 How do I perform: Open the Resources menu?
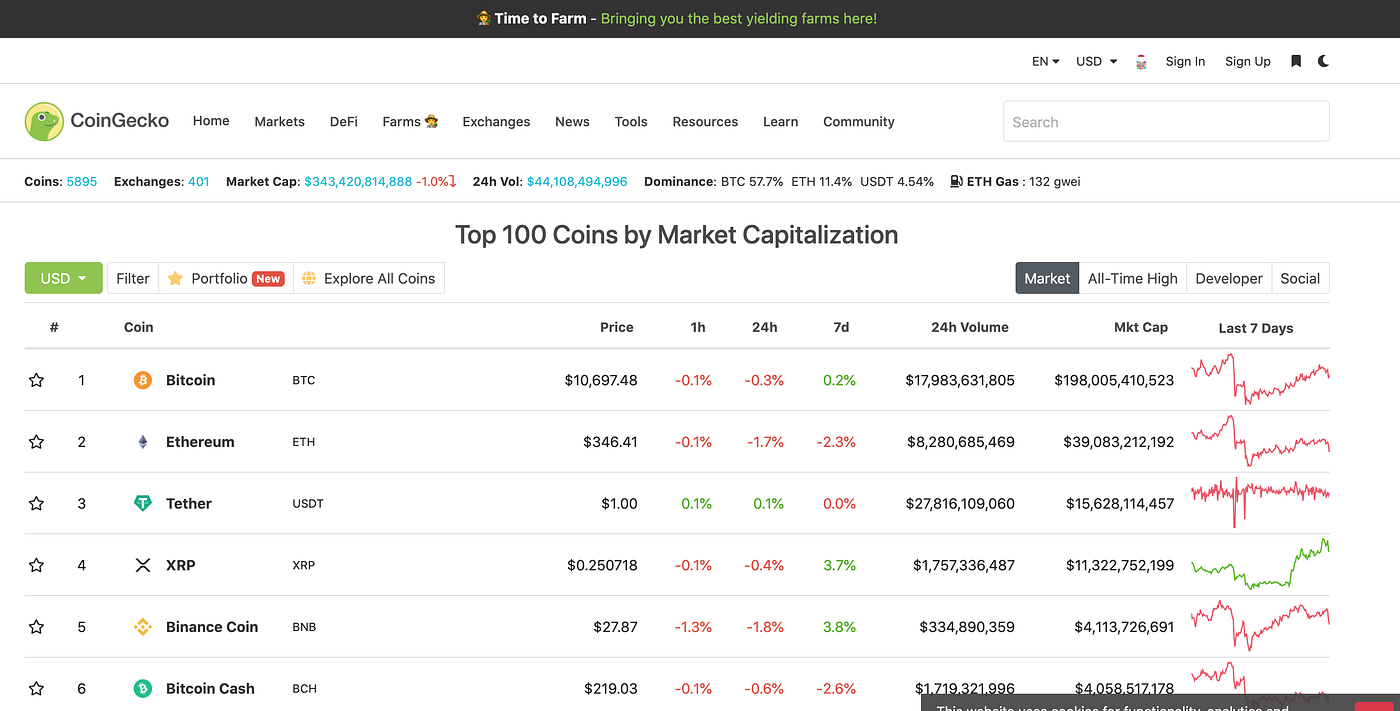coord(705,121)
